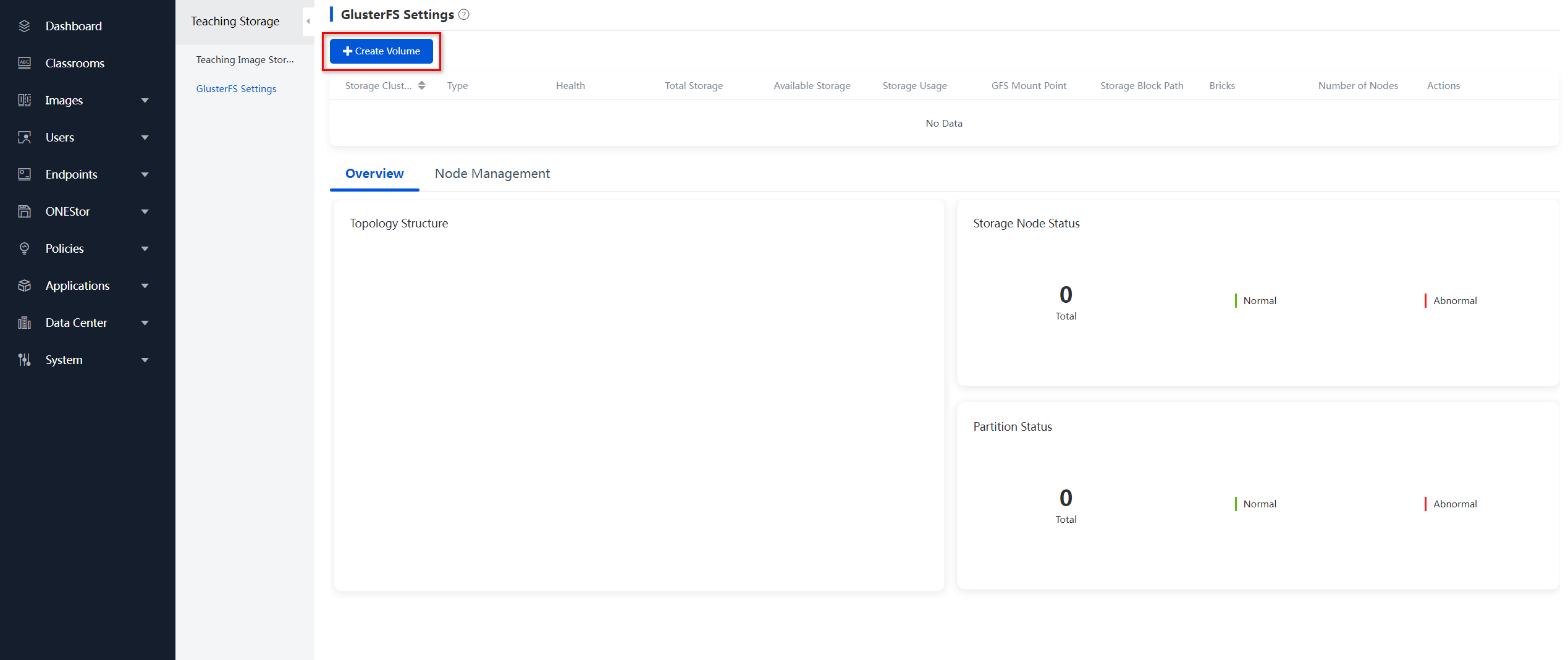The width and height of the screenshot is (1568, 660).
Task: Switch to the Overview tab
Action: 374,174
